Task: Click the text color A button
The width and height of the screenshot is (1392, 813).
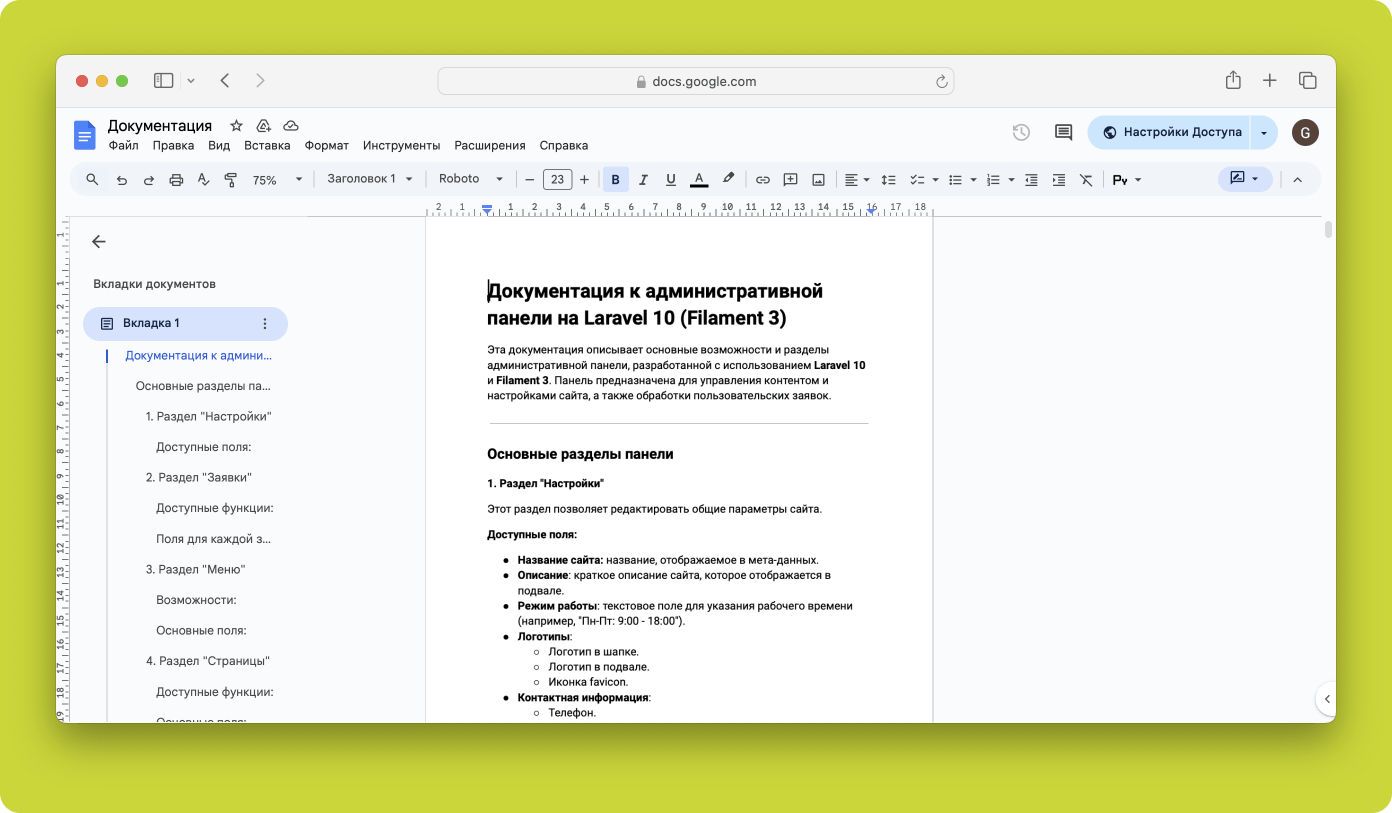Action: (x=699, y=180)
